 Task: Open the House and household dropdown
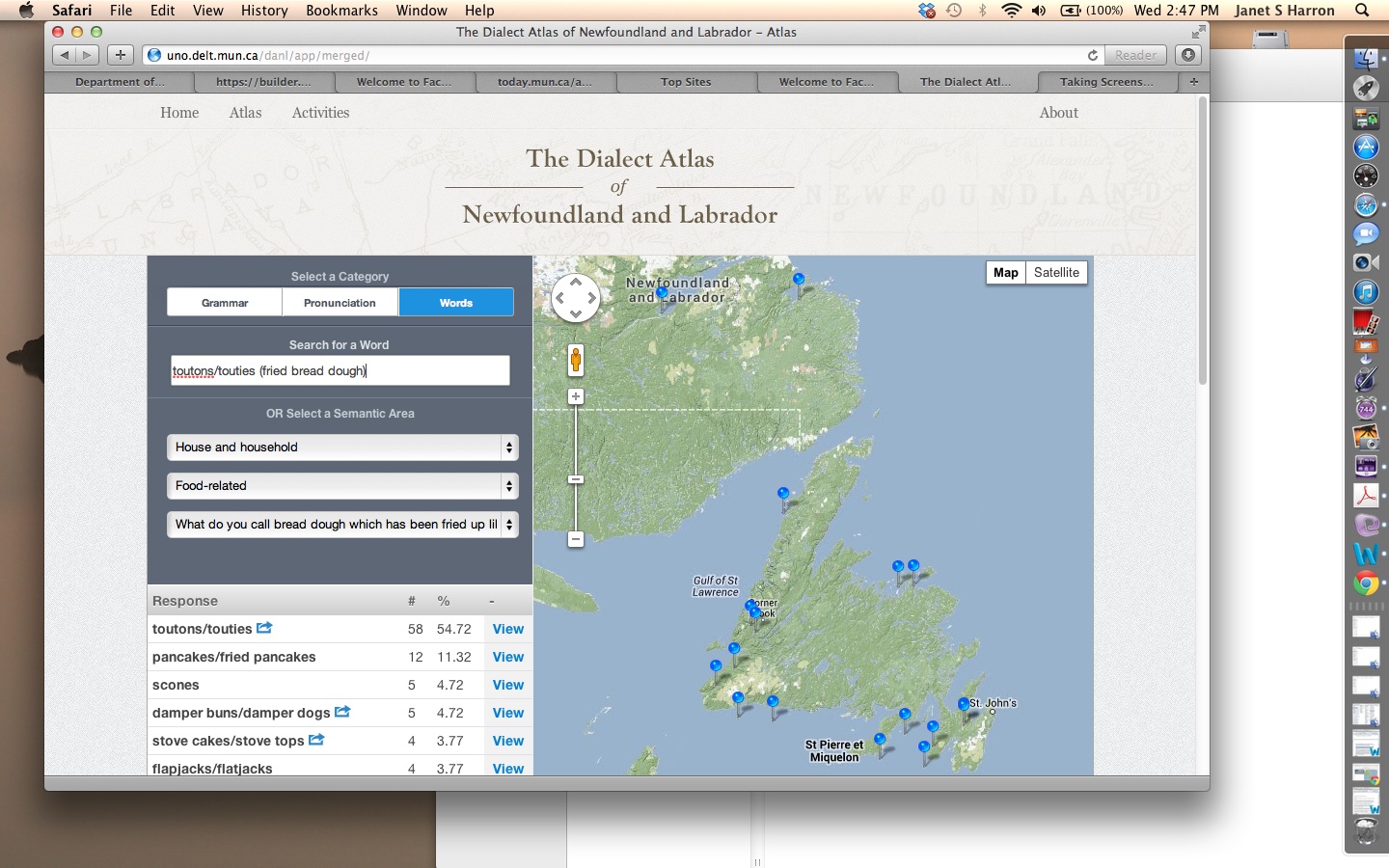point(342,448)
